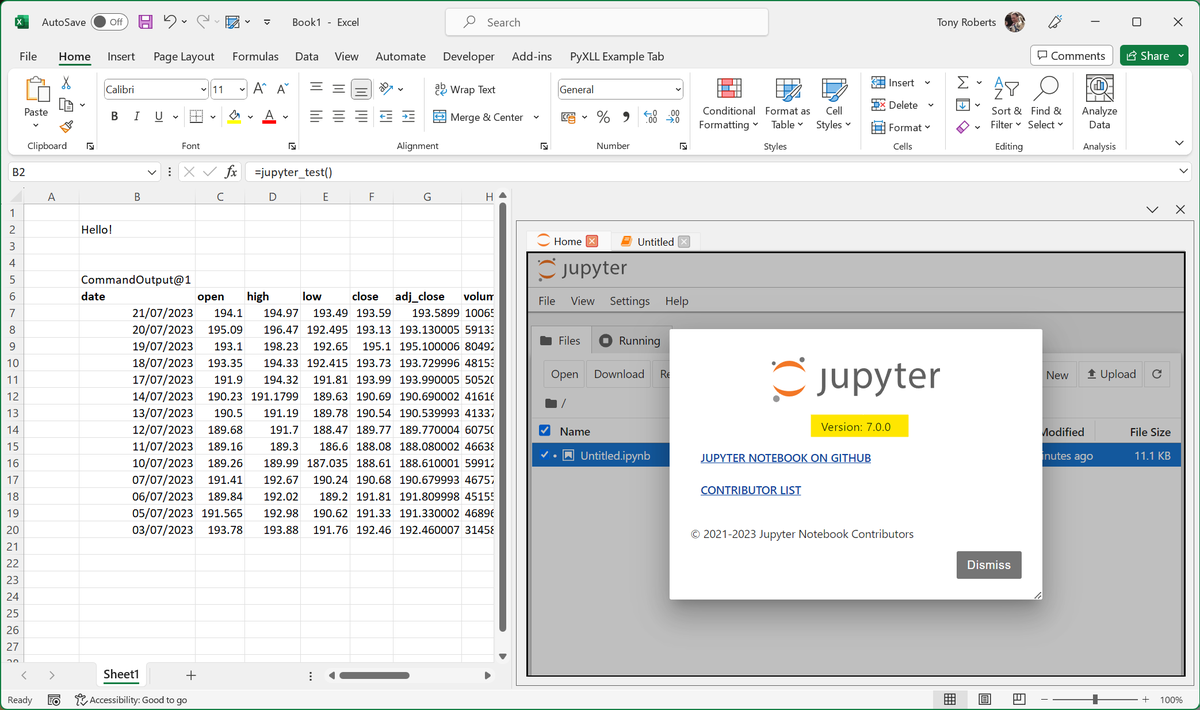This screenshot has width=1200, height=710.
Task: Open Jupyter Settings menu
Action: (x=629, y=301)
